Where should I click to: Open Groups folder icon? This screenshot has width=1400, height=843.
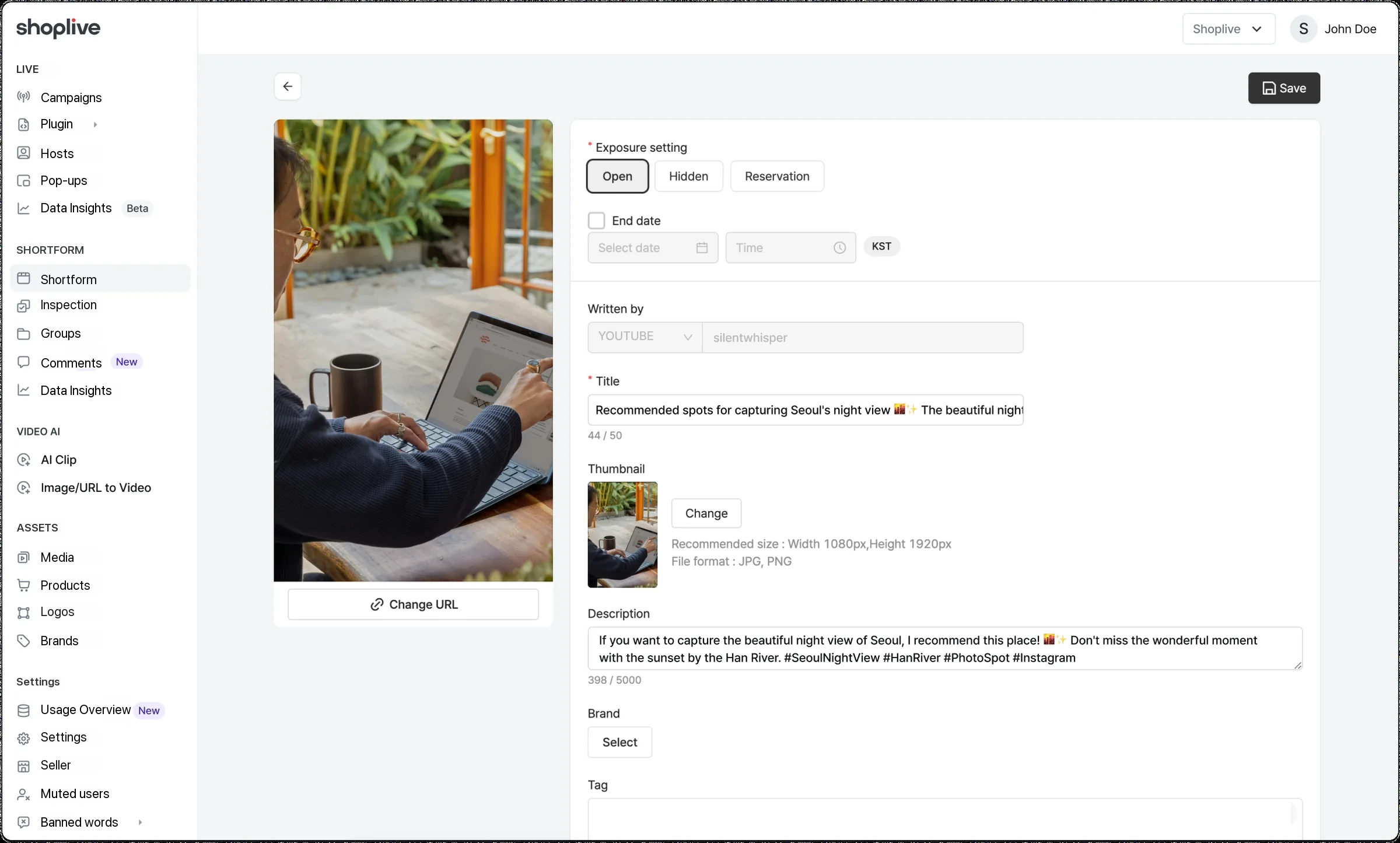pyautogui.click(x=23, y=334)
